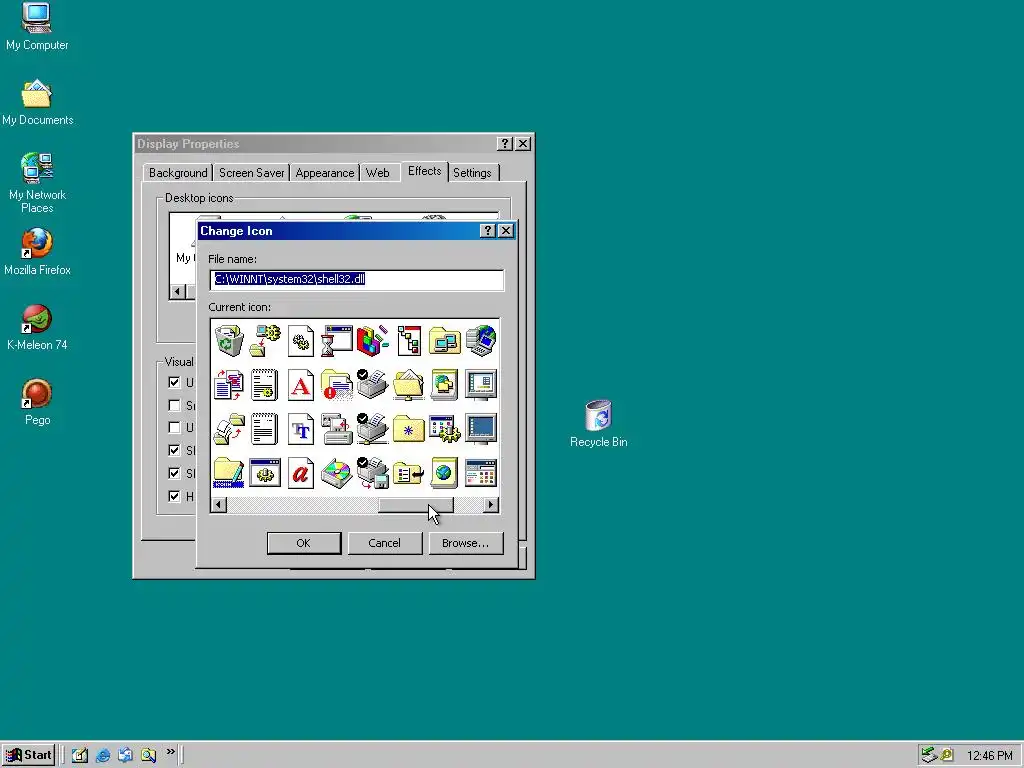The image size is (1024, 768).
Task: Expand hidden Quick Launch items chevron
Action: tap(170, 752)
